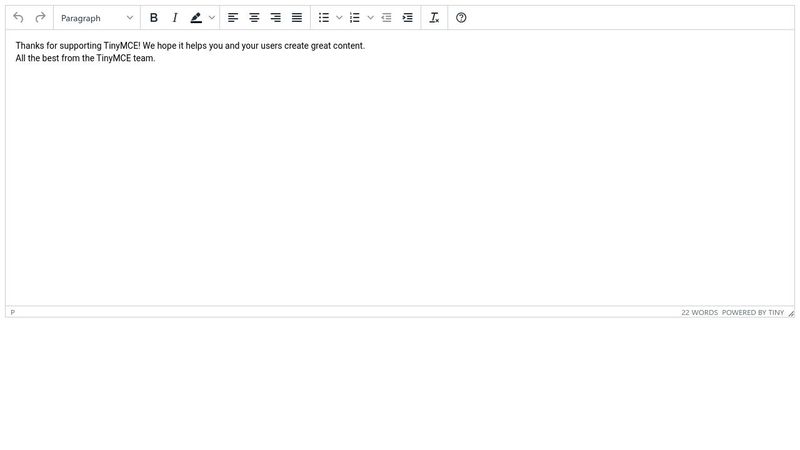Apply the background highlight color
This screenshot has height=450, width=800.
(x=196, y=18)
